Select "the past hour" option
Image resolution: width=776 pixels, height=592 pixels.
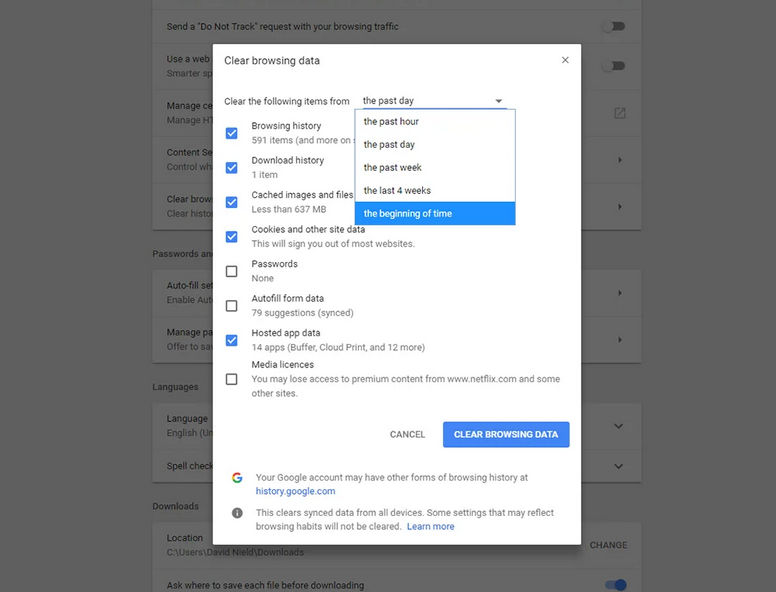tap(392, 122)
